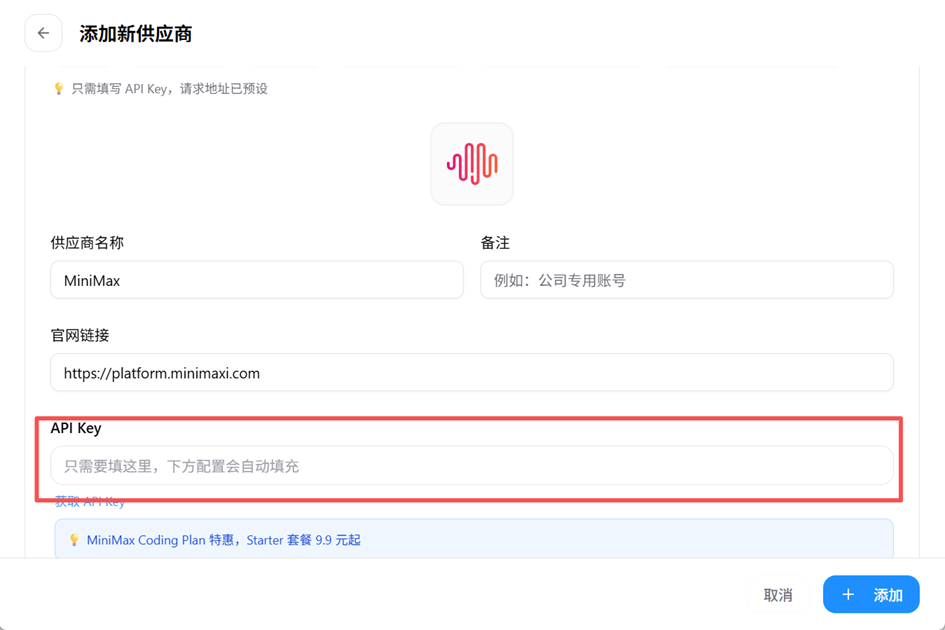
Task: Click the lightbulb icon beside the API Key hint
Action: [58, 89]
